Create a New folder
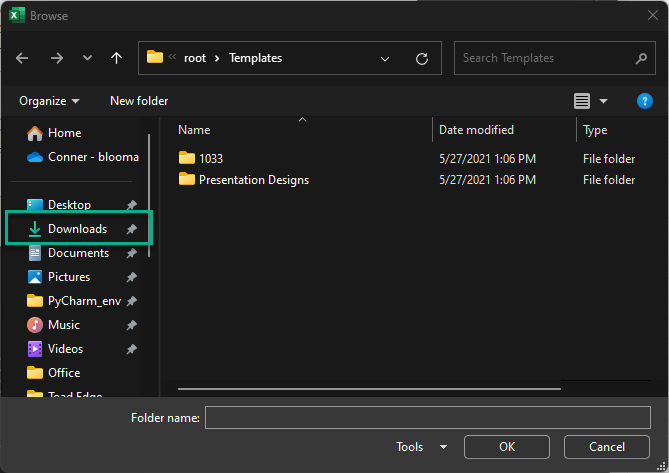 point(139,101)
